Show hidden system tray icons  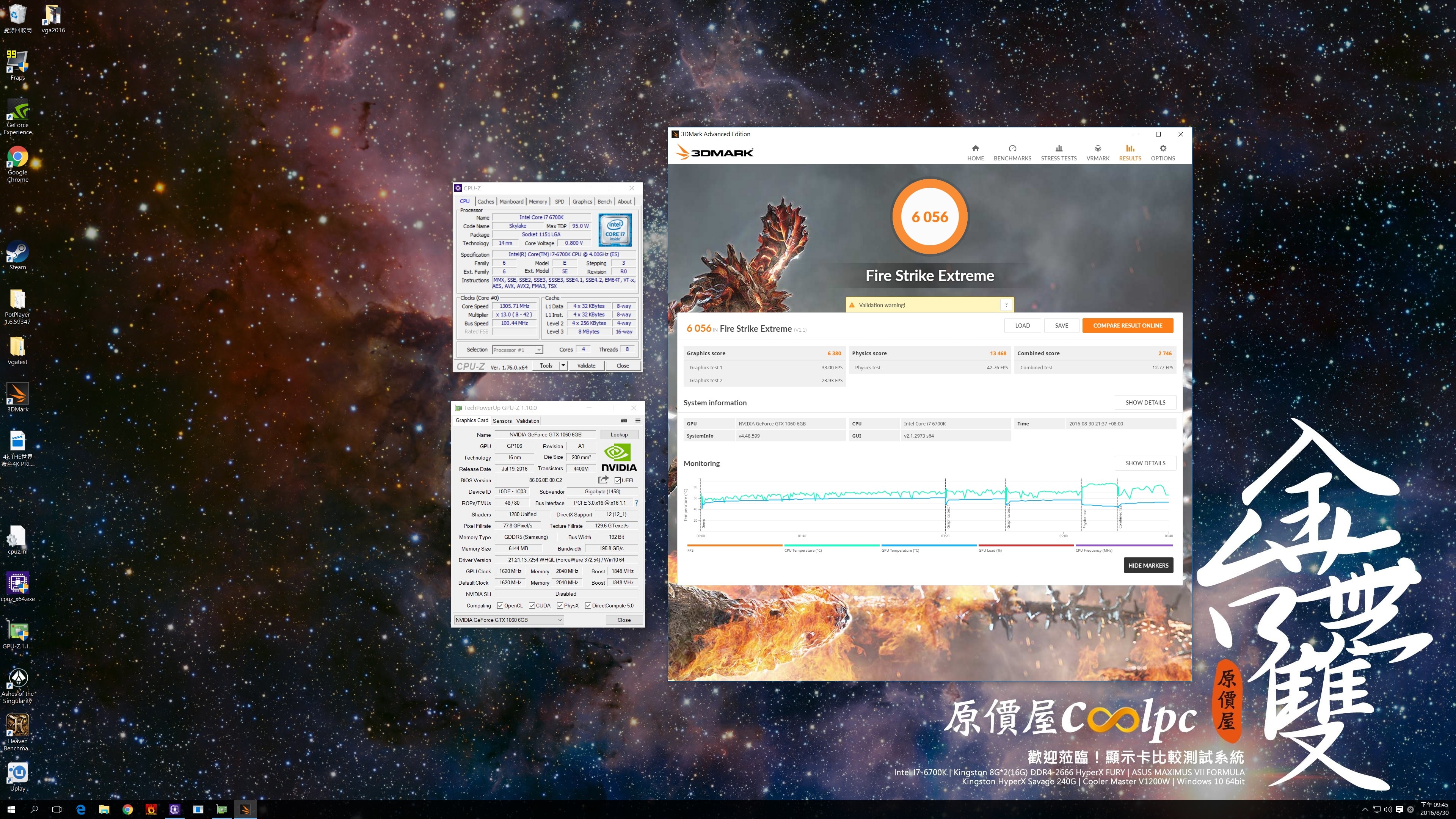[x=1365, y=810]
